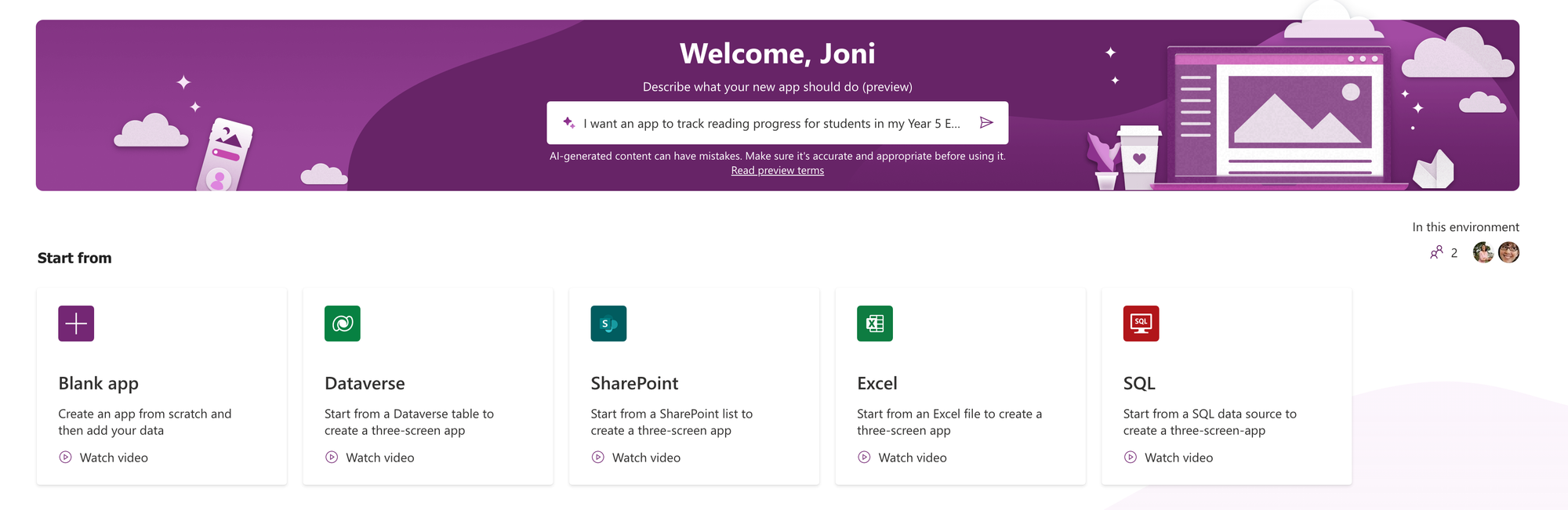The width and height of the screenshot is (1568, 510).
Task: Watch video link on Blank app card
Action: click(x=114, y=458)
